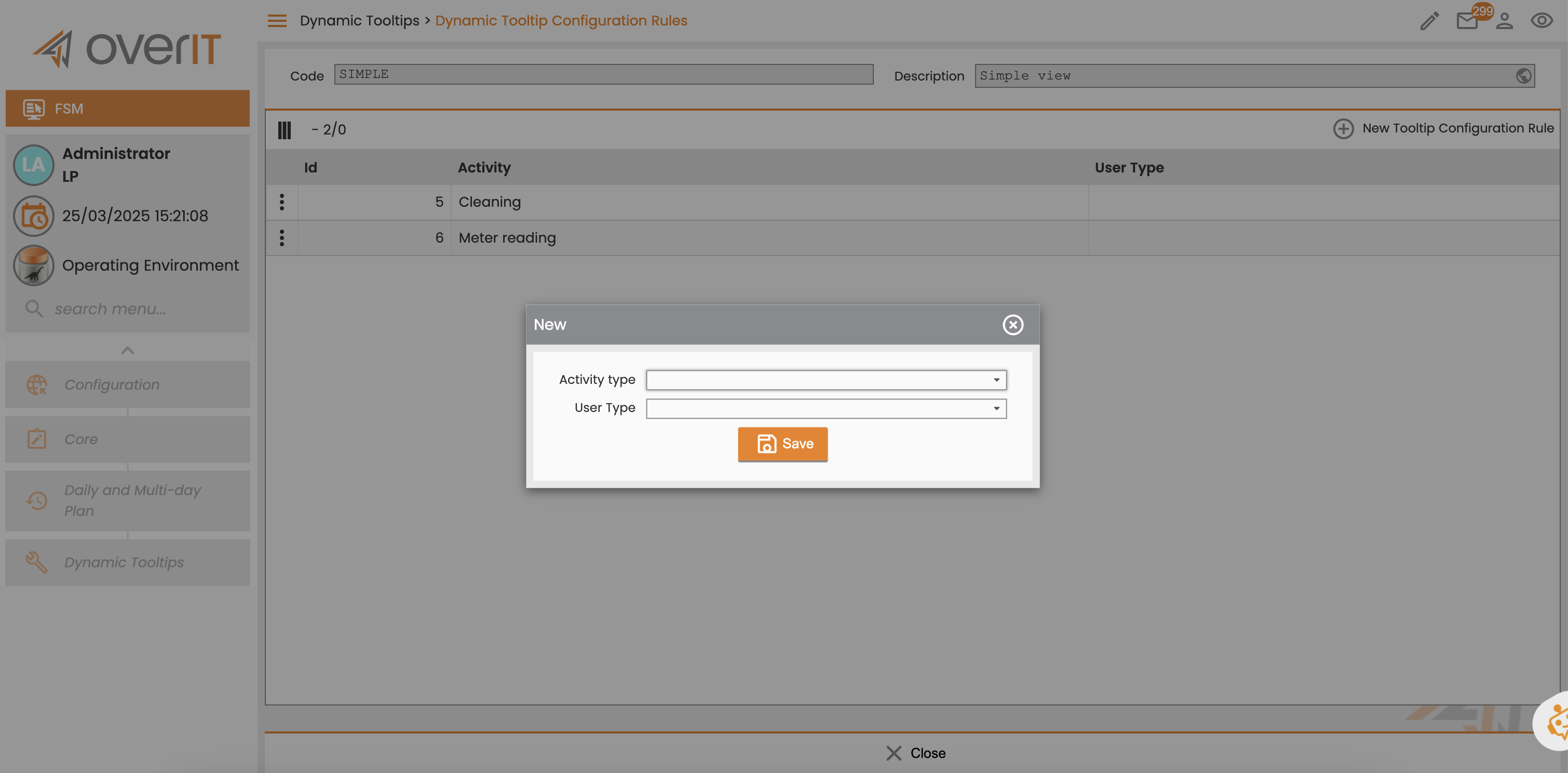Click the Configuration globe icon
The height and width of the screenshot is (773, 1568).
click(36, 385)
